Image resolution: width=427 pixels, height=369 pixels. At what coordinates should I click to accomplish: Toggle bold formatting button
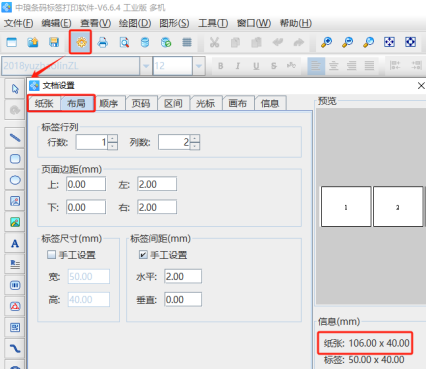pos(220,66)
